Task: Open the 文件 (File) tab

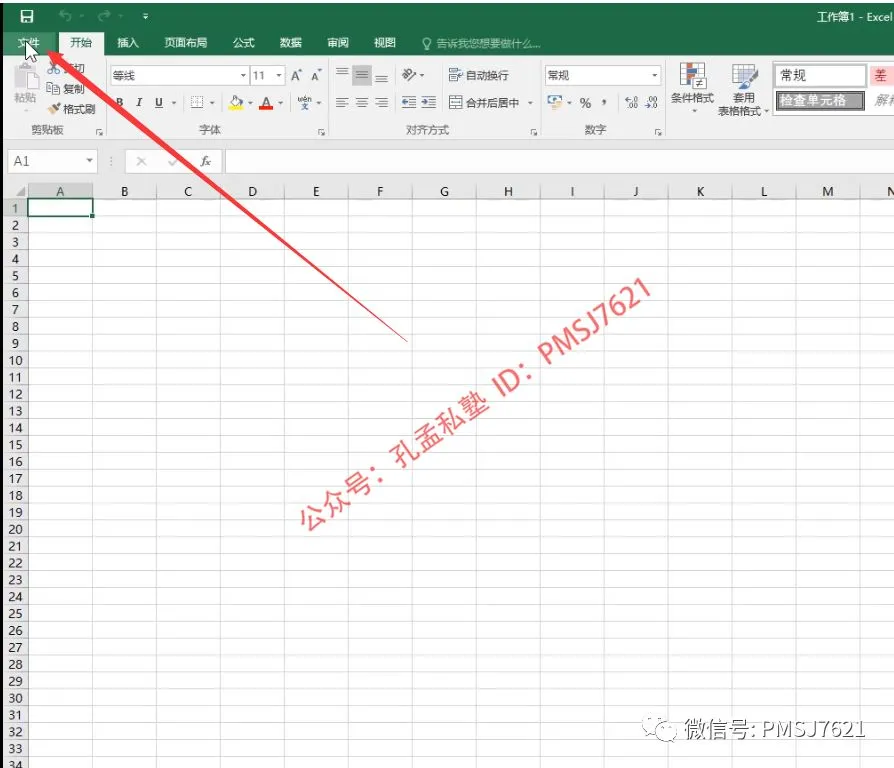Action: 29,43
